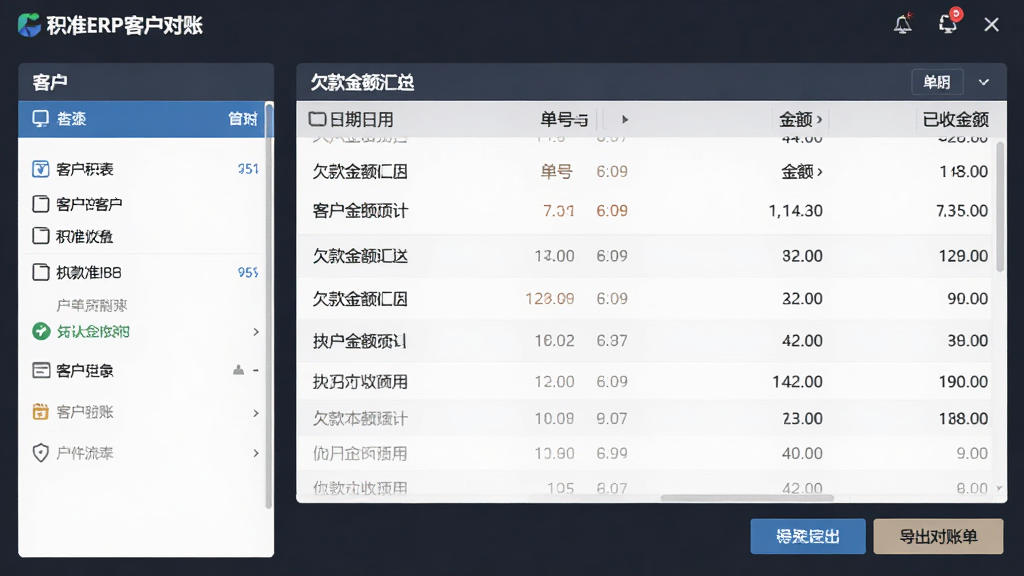Viewport: 1024px width, 576px height.
Task: Toggle the select-all checkbox in 日期日用 header
Action: tap(317, 119)
